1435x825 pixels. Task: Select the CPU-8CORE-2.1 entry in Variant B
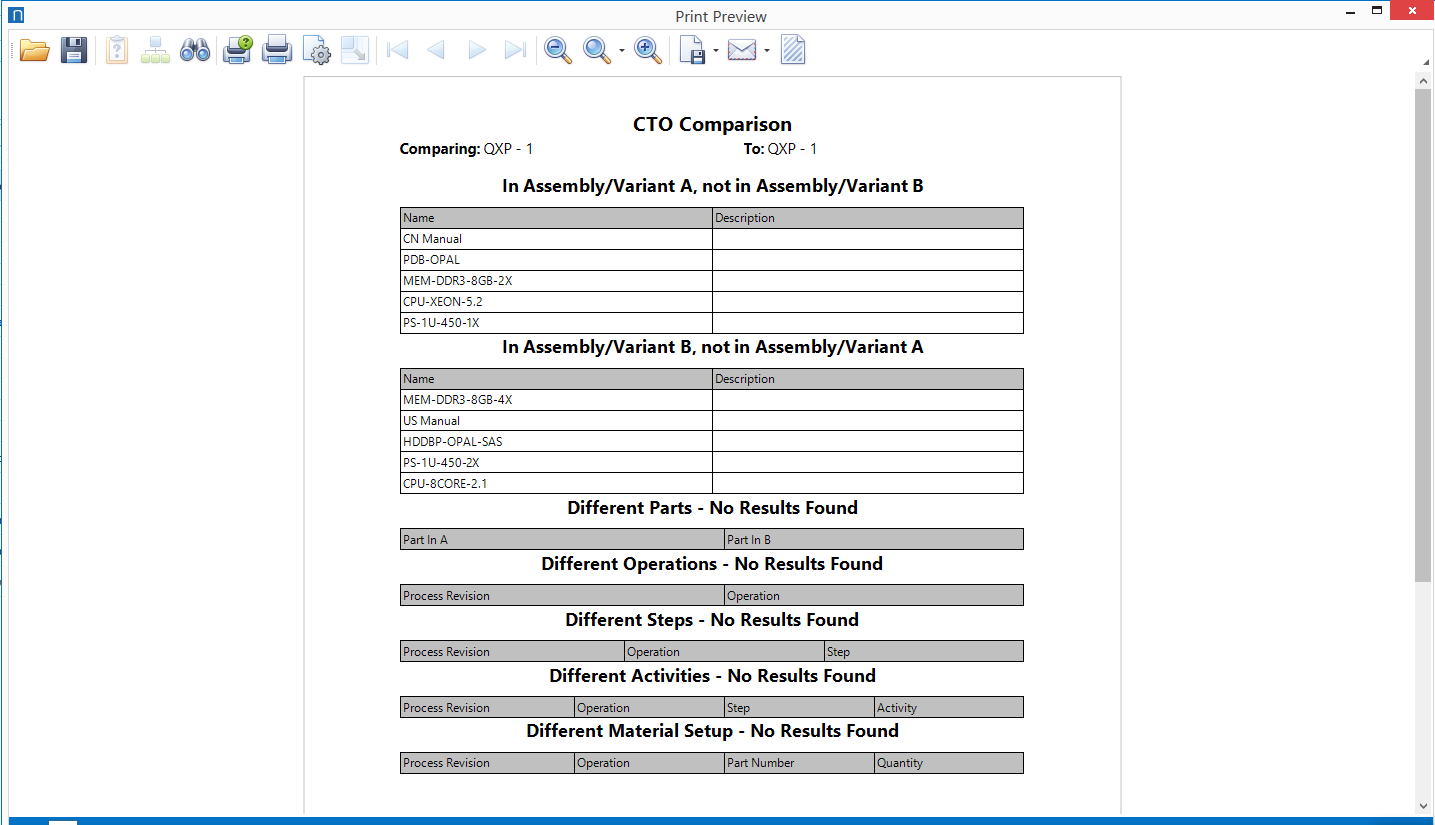point(556,483)
